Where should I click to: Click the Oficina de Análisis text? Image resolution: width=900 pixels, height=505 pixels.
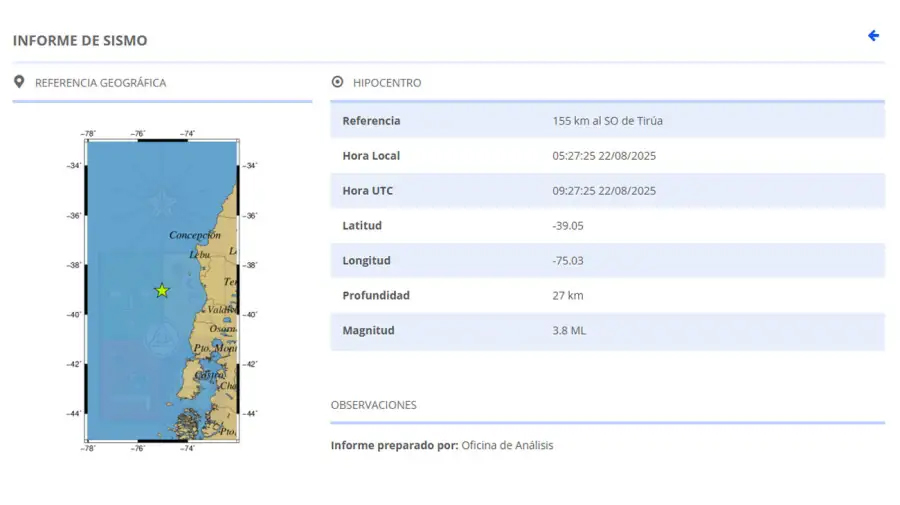point(507,445)
